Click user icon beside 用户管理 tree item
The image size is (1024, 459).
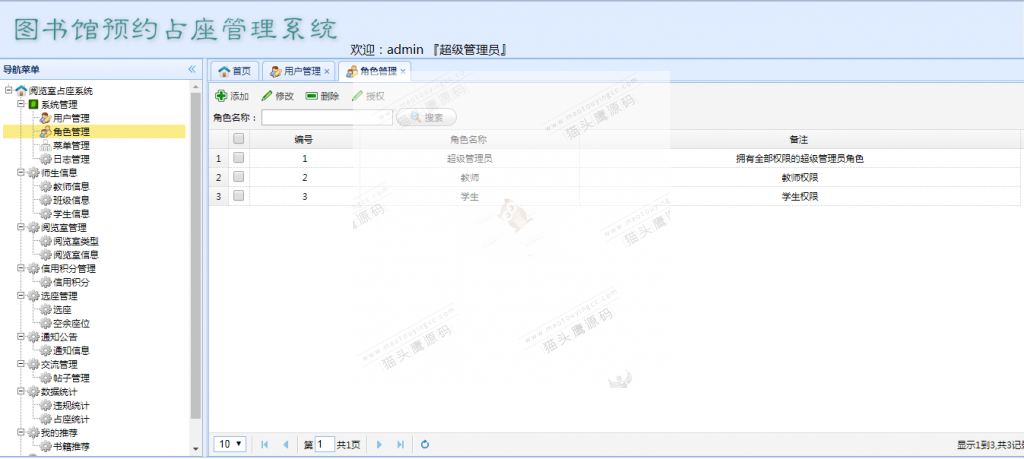pos(46,118)
